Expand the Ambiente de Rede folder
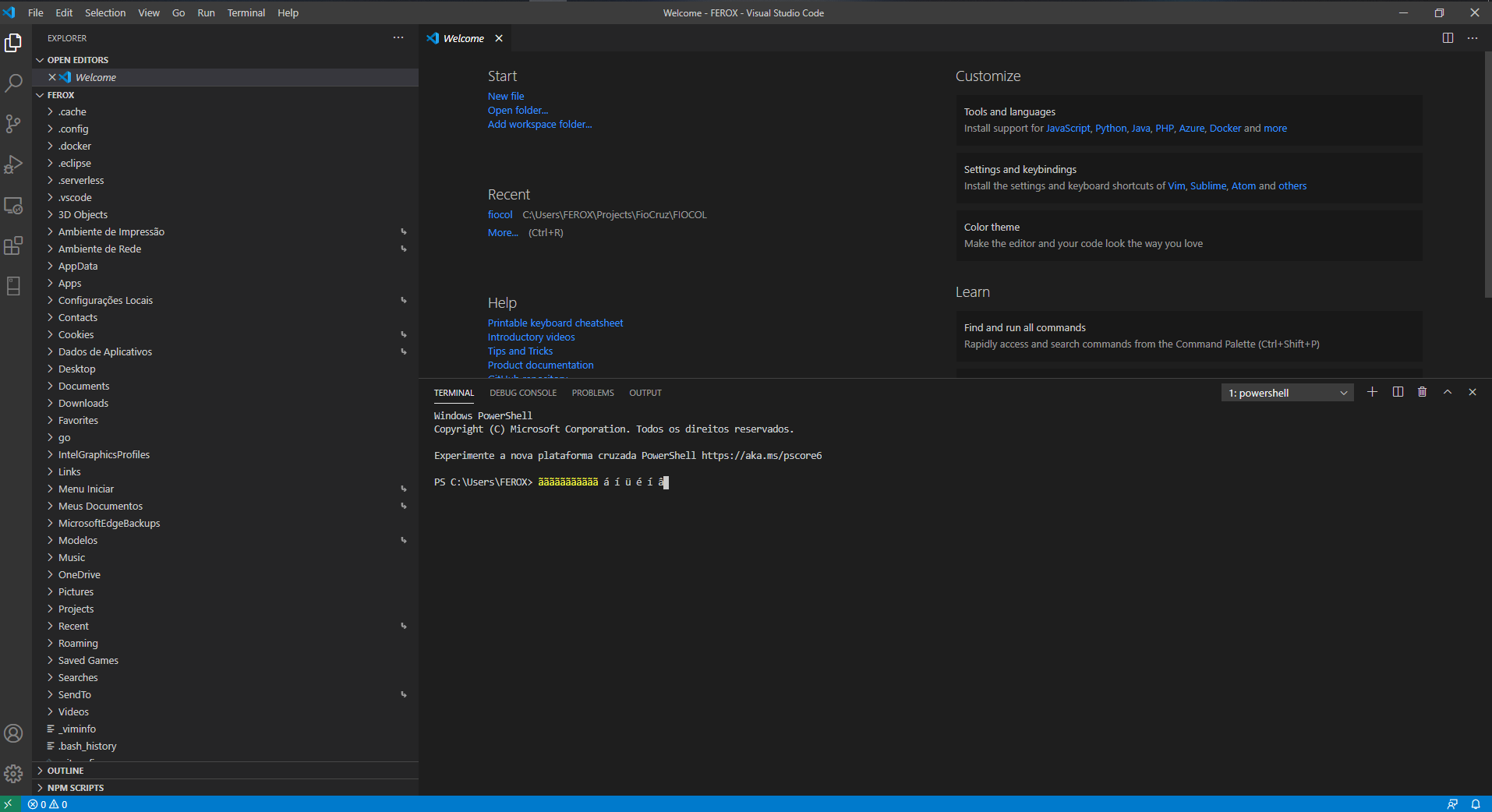 pyautogui.click(x=226, y=249)
